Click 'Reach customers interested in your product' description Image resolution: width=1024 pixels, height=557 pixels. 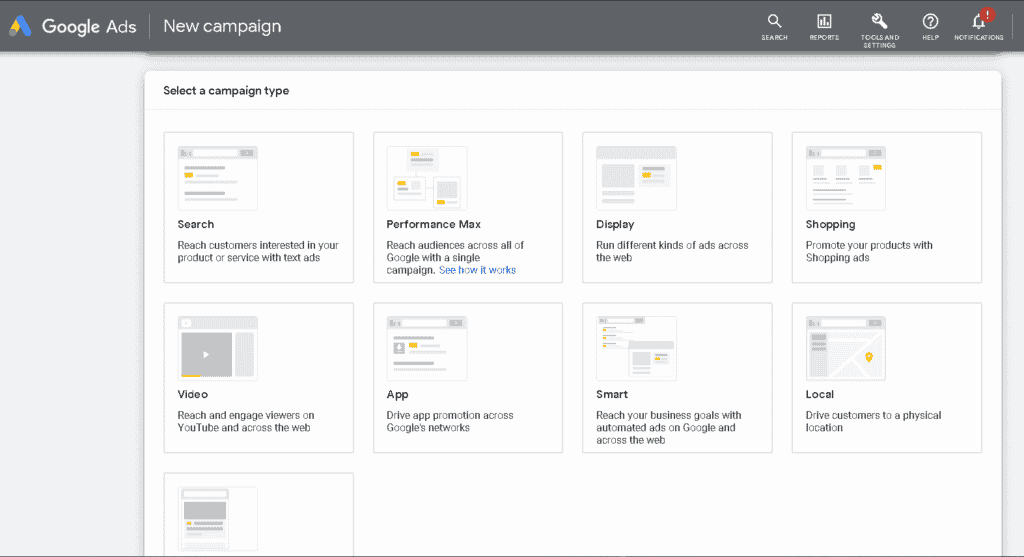258,251
